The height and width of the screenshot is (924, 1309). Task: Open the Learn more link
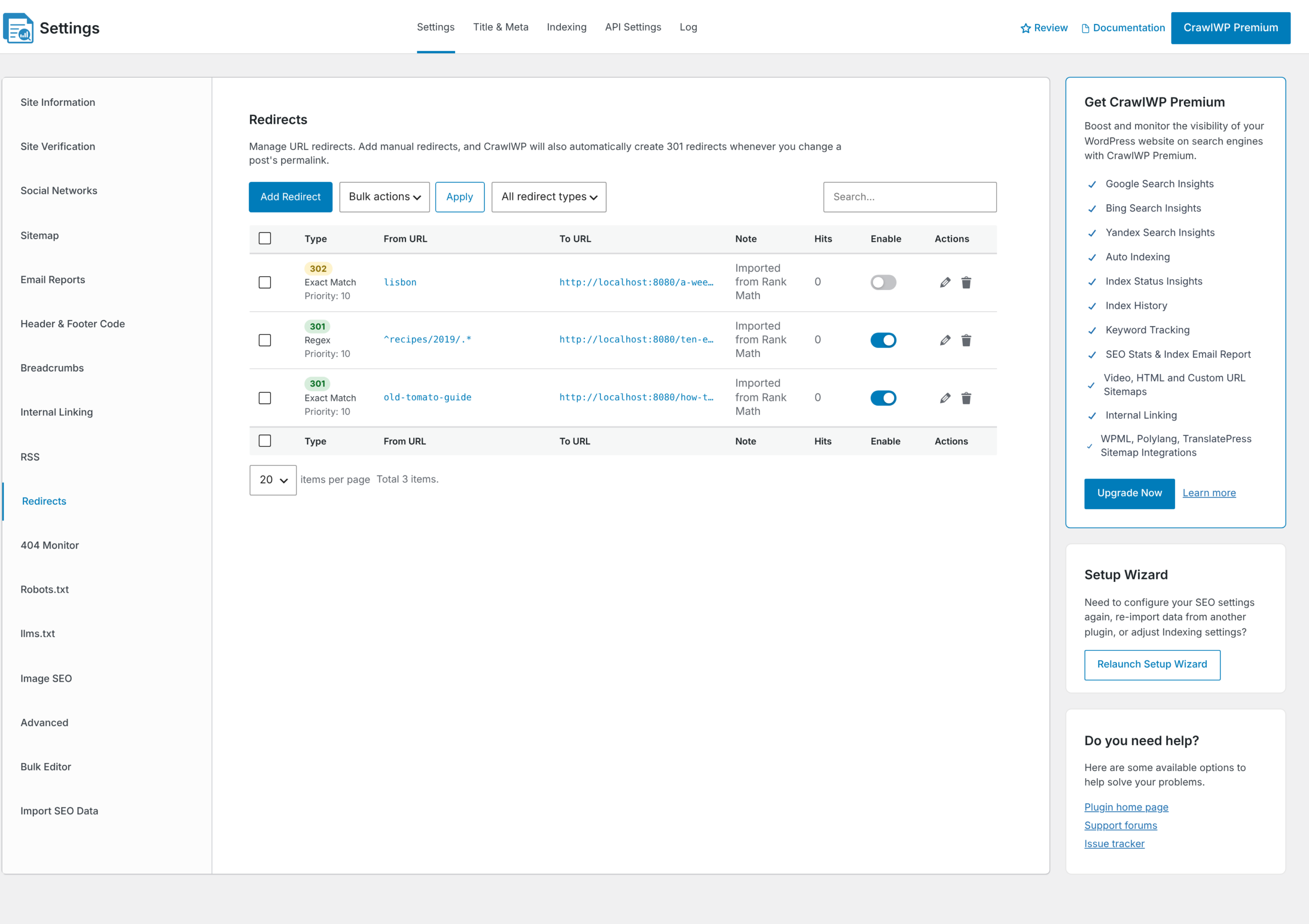coord(1209,493)
